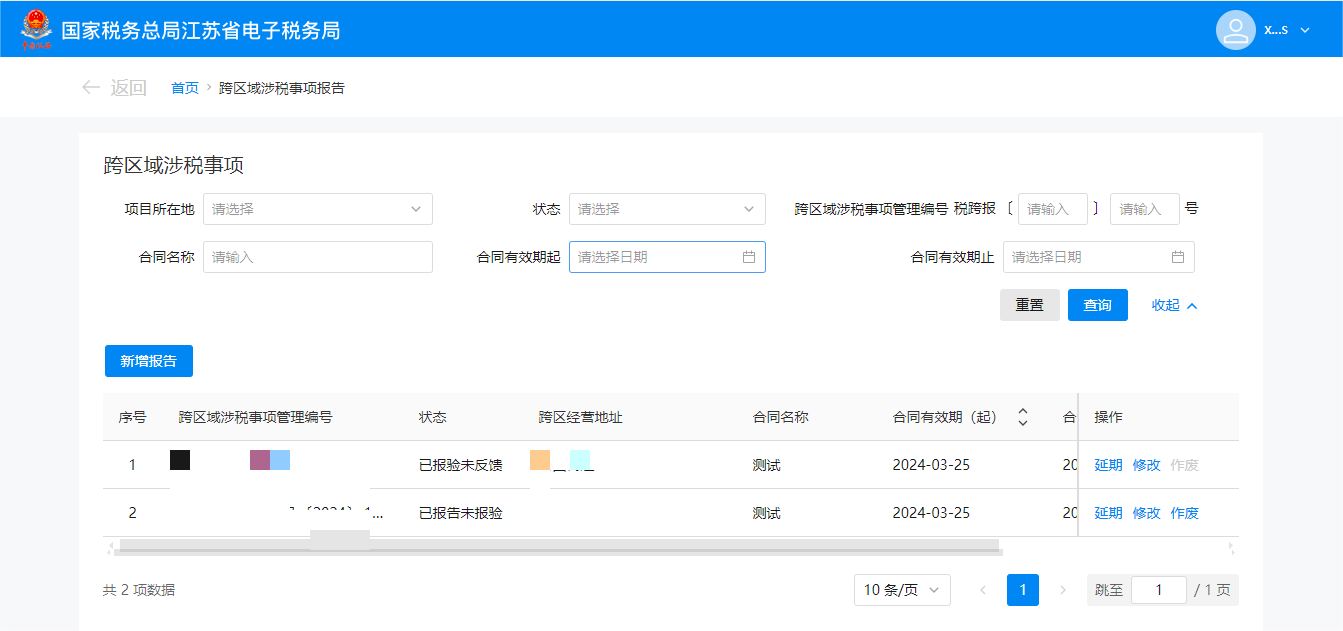Open calendar icon for 合同有效期止
The width and height of the screenshot is (1343, 631).
tap(1178, 257)
